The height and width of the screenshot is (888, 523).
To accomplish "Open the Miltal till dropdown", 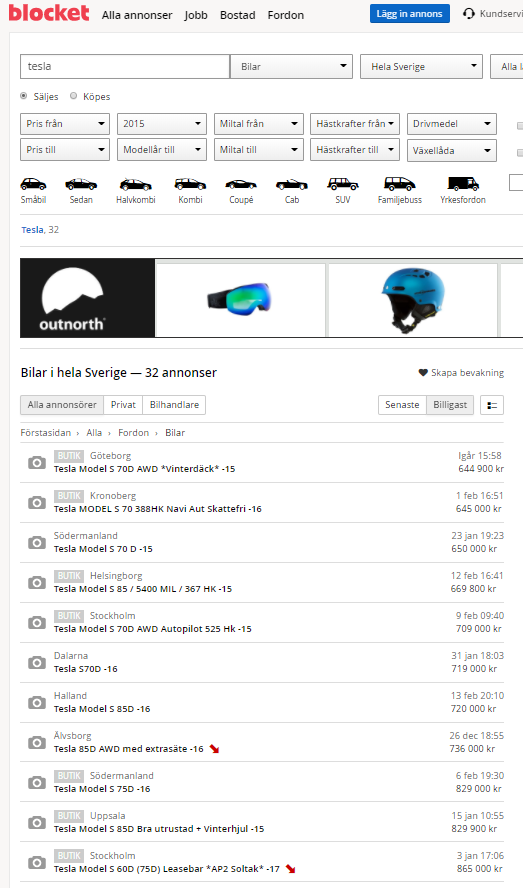I will 258,150.
